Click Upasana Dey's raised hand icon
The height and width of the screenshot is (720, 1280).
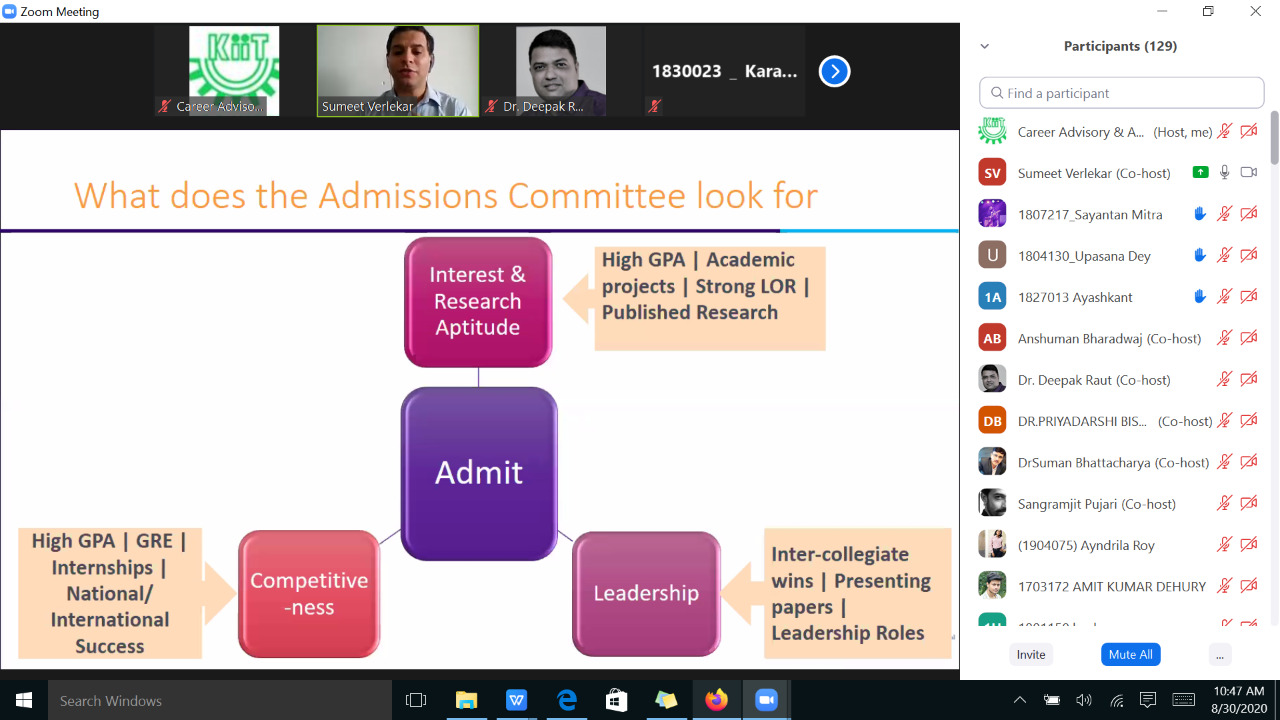pos(1200,256)
